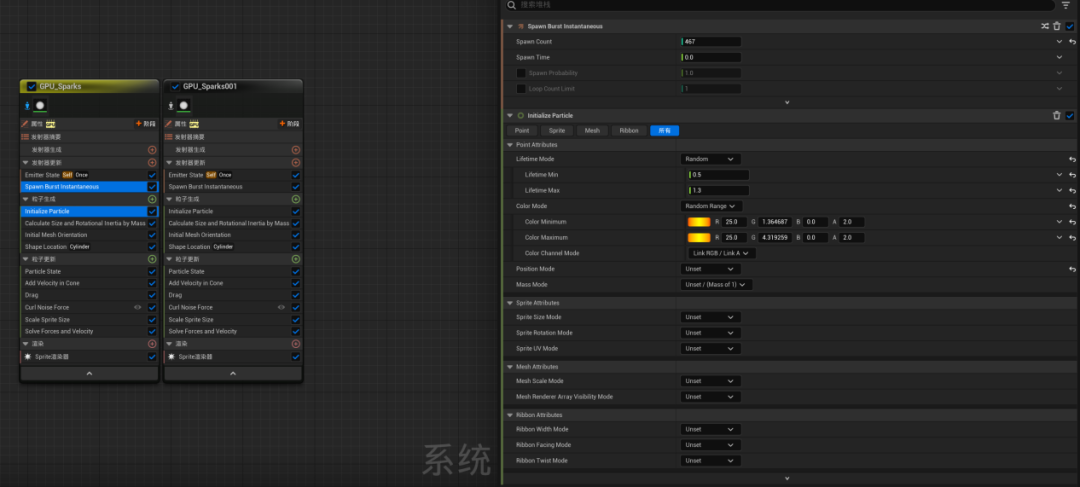Add a module to 粒子生成 in GPU_Sparks
This screenshot has width=1080, height=487.
(x=152, y=199)
